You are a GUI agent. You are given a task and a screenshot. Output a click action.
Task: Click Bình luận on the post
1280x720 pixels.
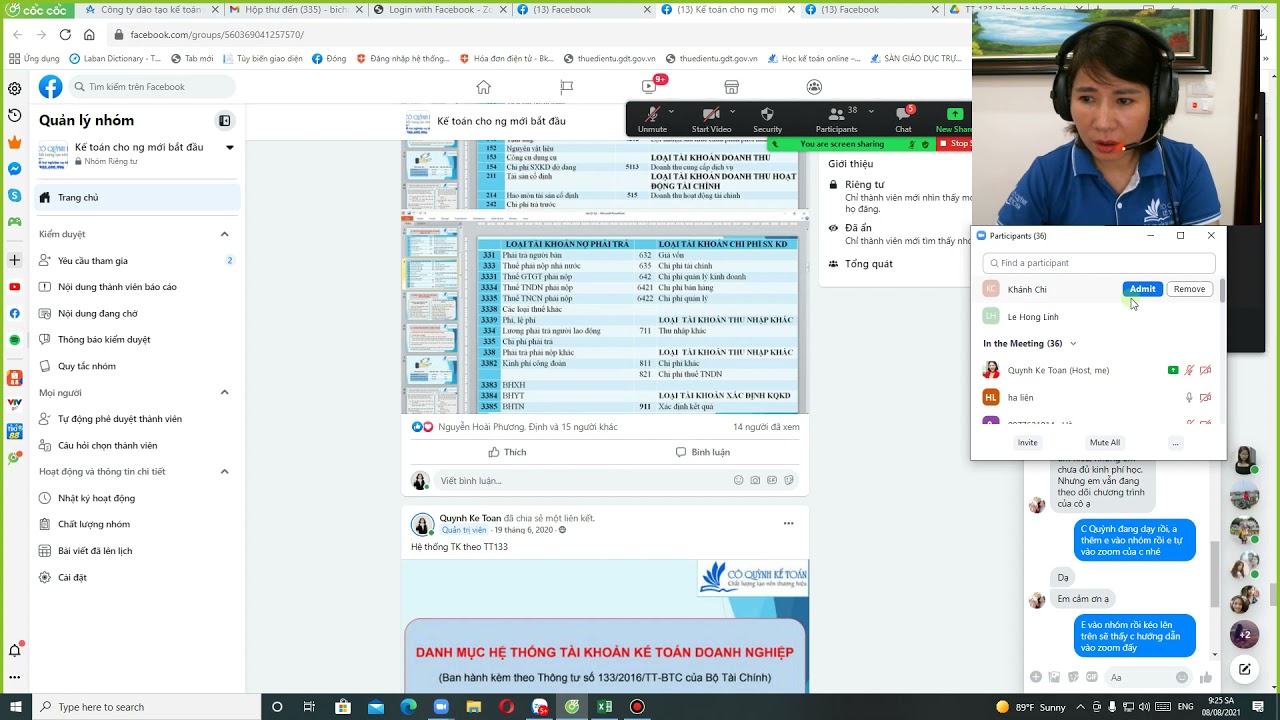coord(702,452)
